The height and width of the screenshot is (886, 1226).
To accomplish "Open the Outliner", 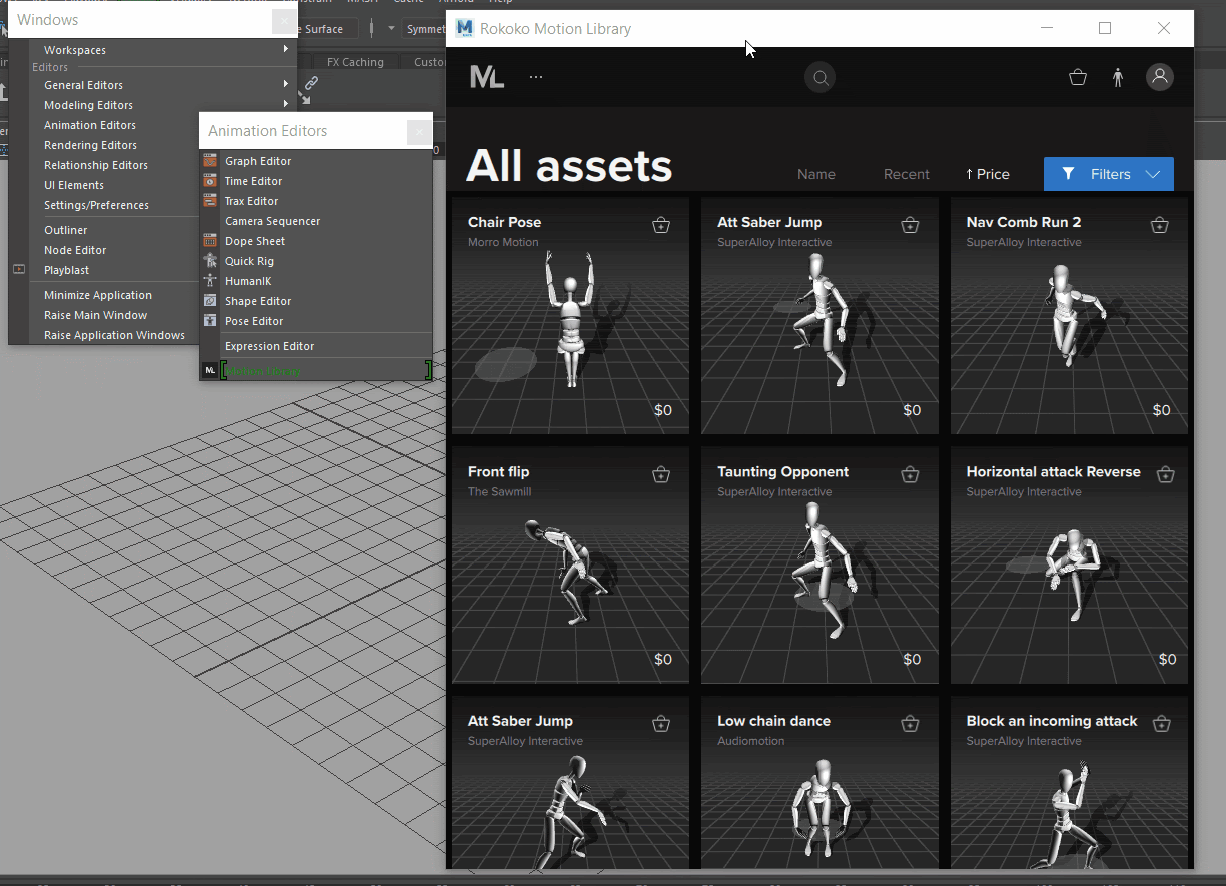I will pos(66,230).
